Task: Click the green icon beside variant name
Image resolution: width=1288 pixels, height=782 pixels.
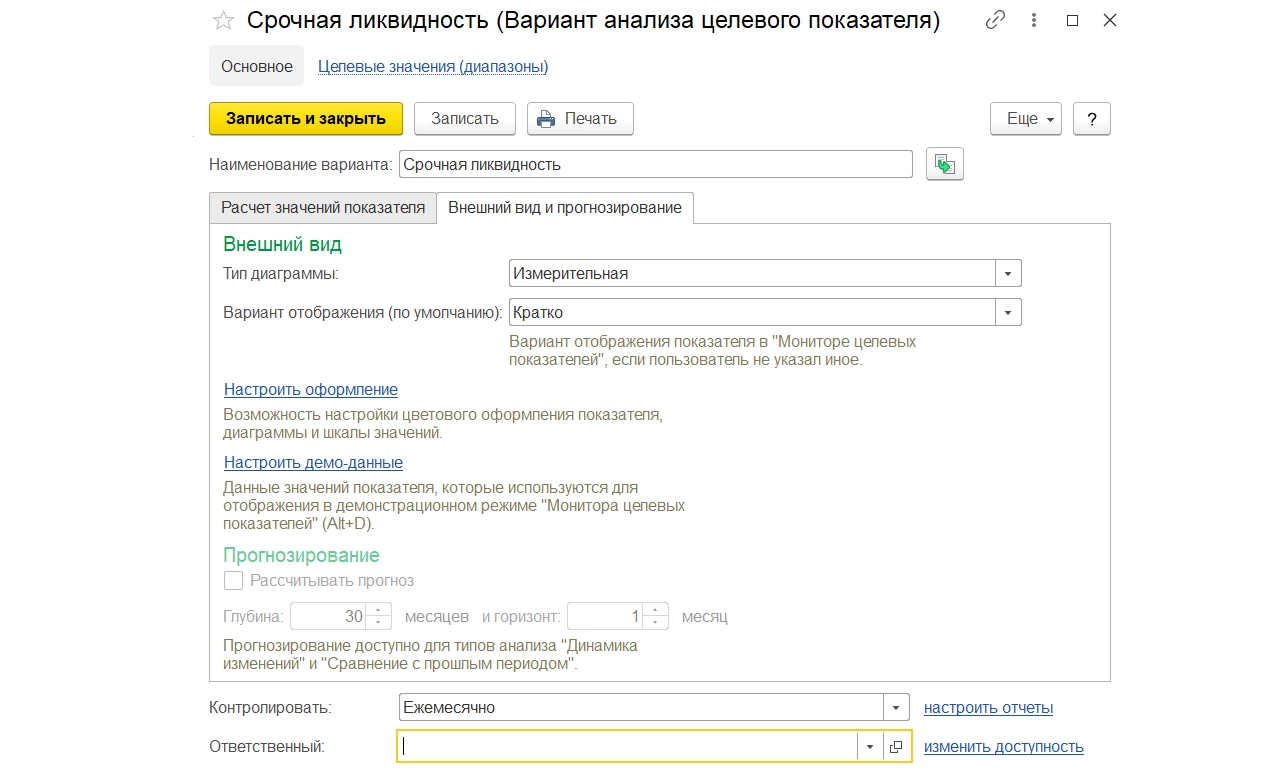Action: pos(945,165)
